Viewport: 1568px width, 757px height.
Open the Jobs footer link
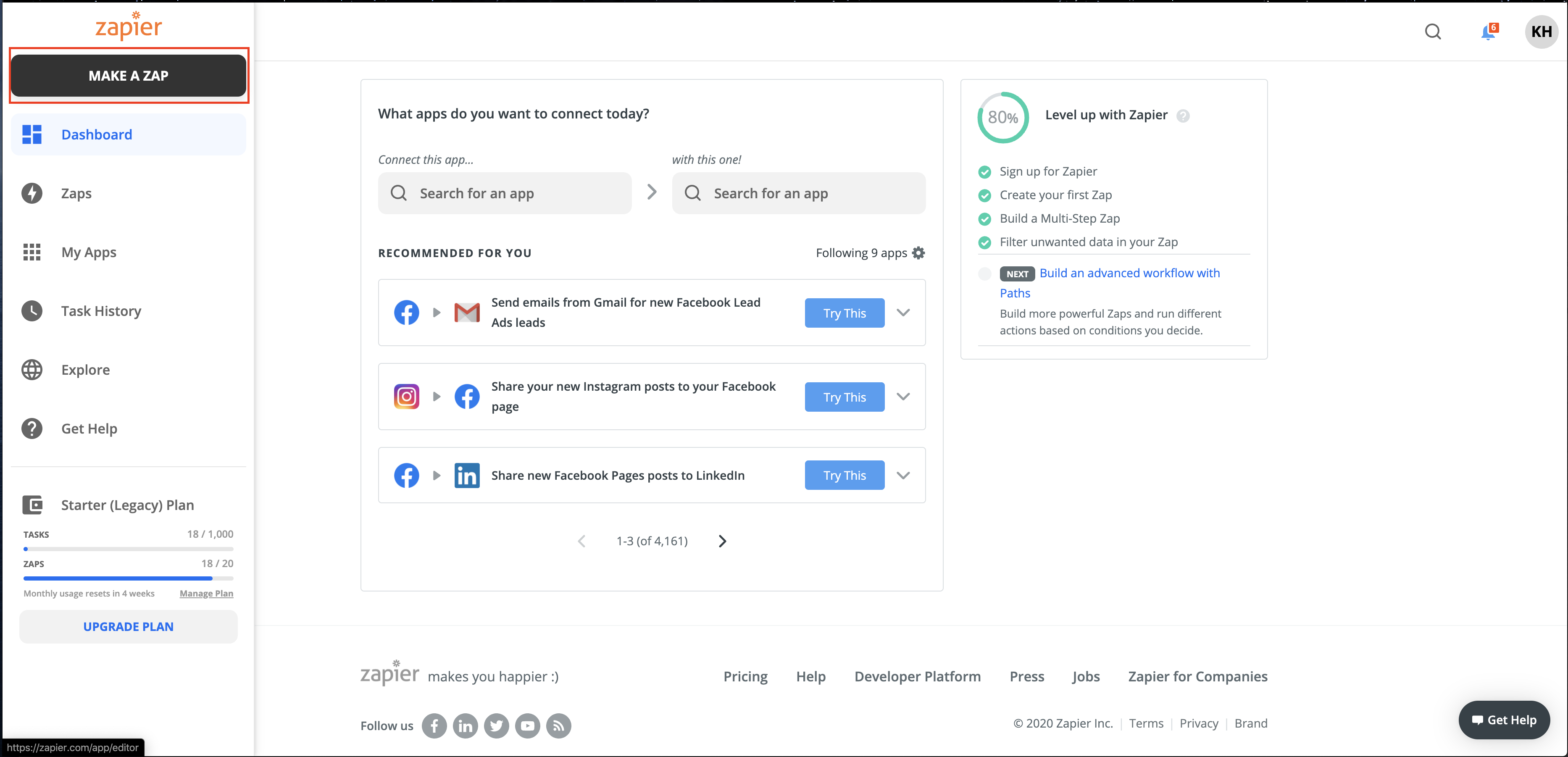pos(1085,677)
